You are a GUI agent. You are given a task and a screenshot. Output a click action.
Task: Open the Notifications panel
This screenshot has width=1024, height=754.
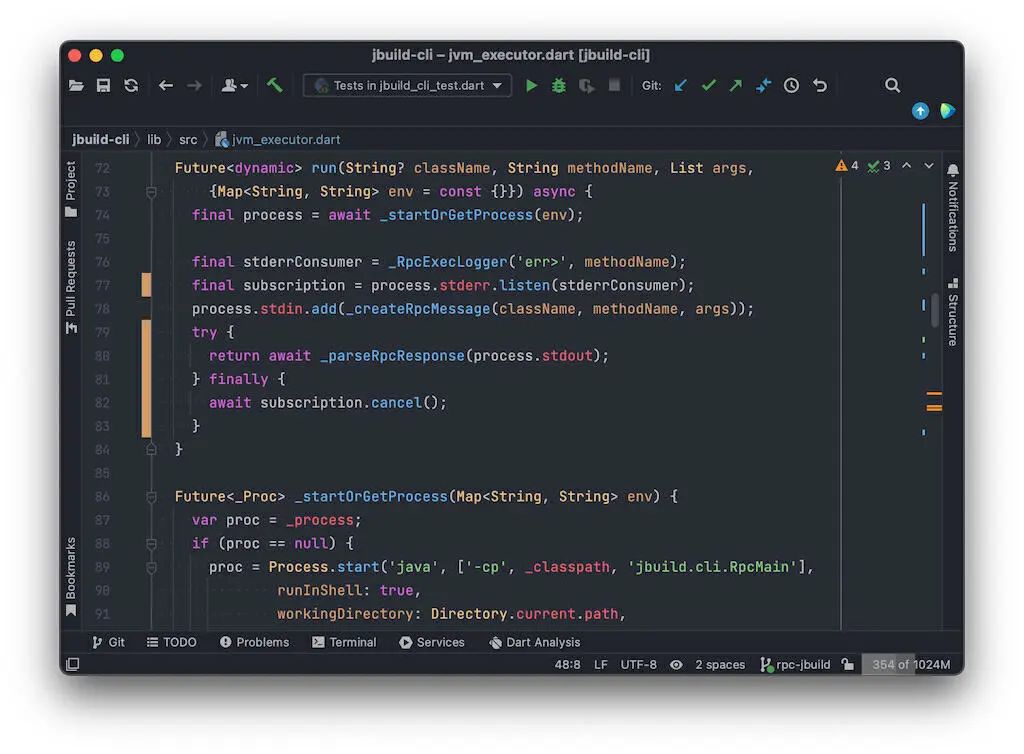pos(953,208)
